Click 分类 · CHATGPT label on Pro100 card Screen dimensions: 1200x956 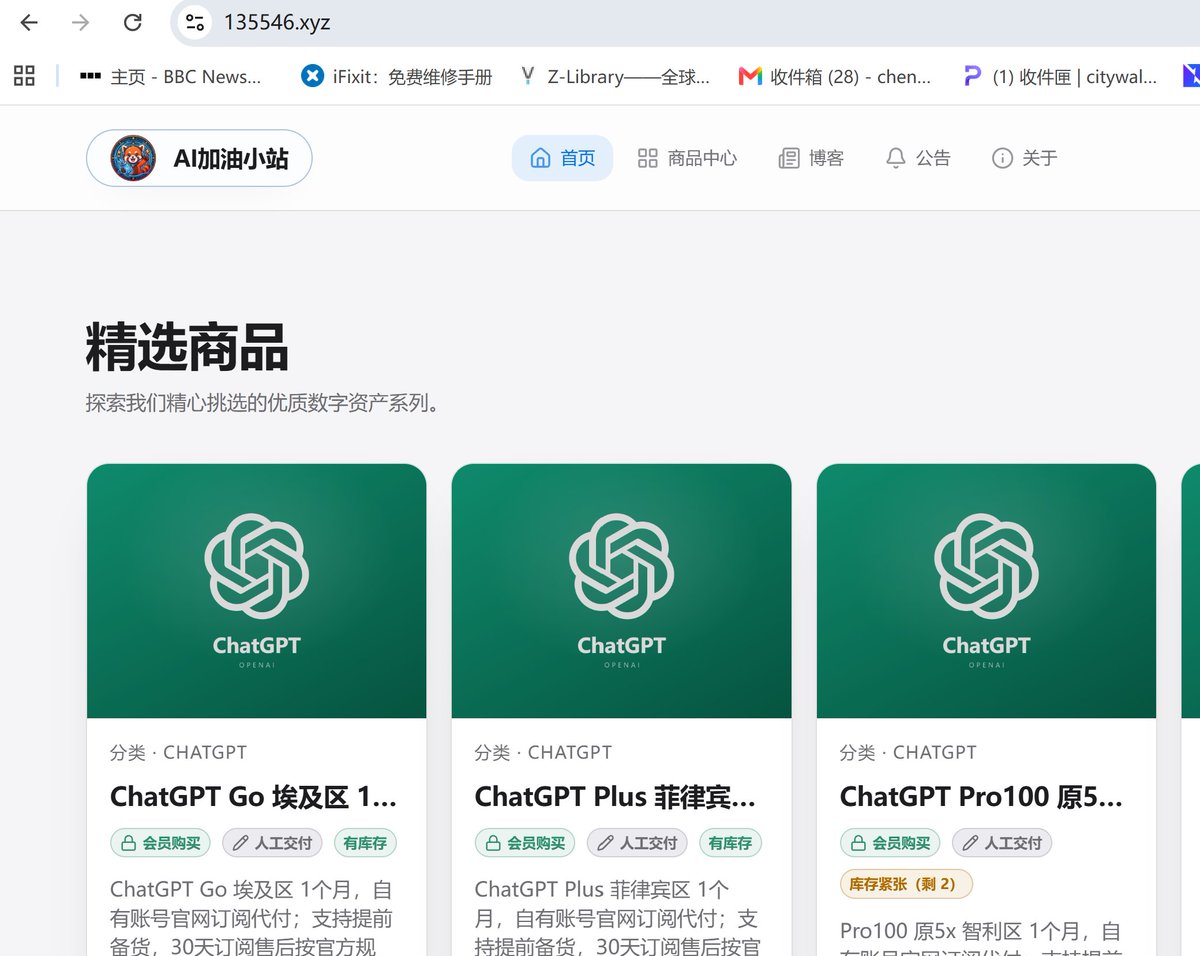point(909,752)
